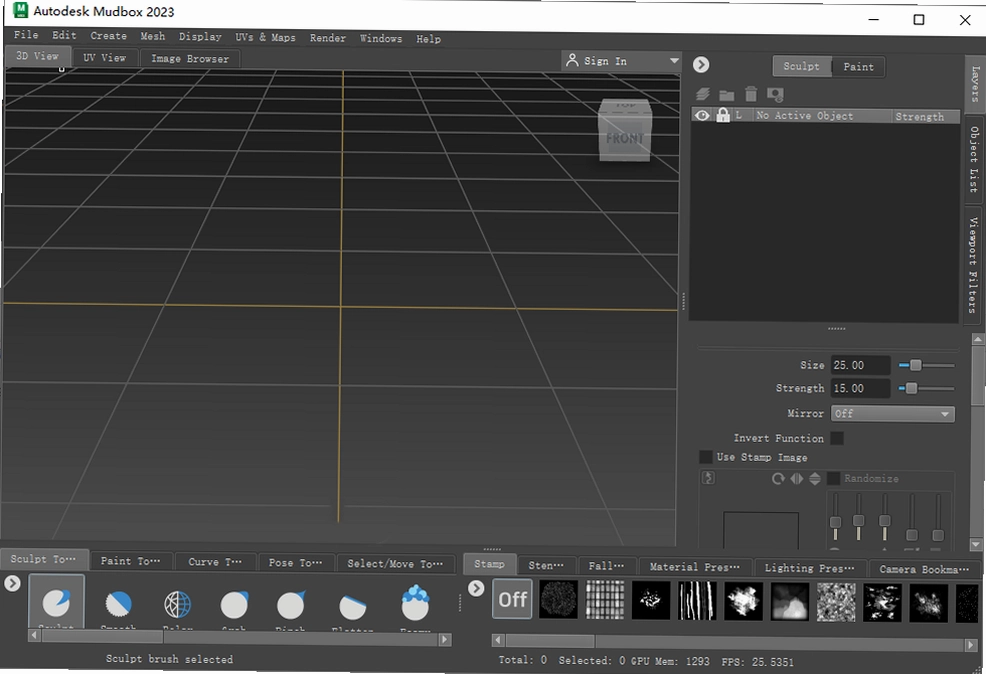Click the flip stamp vertically icon
Image resolution: width=986 pixels, height=674 pixels.
coord(815,478)
